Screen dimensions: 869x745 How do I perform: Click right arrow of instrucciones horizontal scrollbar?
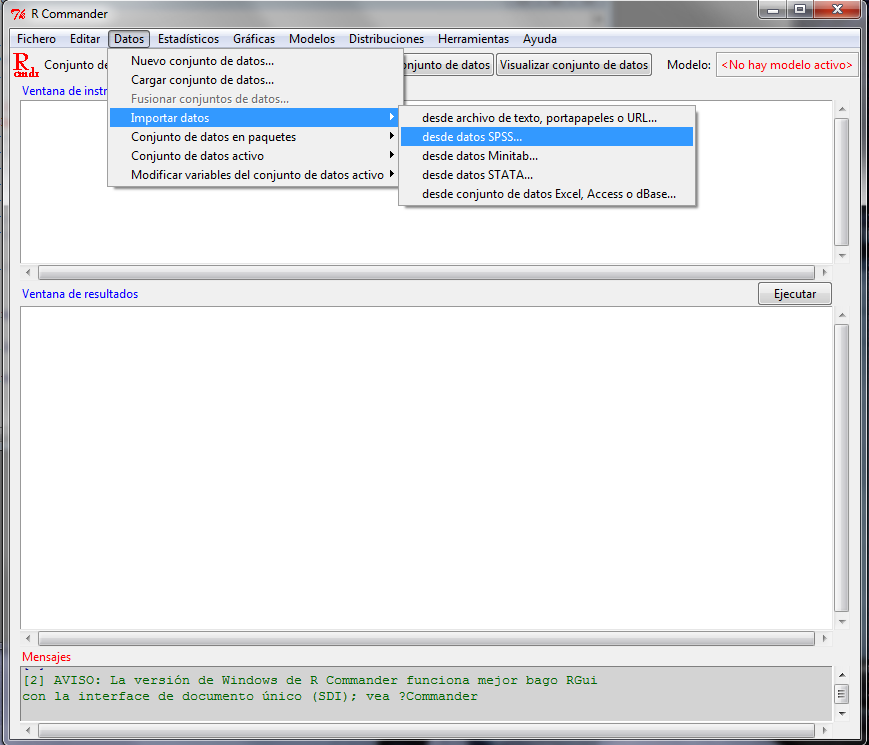[x=825, y=272]
